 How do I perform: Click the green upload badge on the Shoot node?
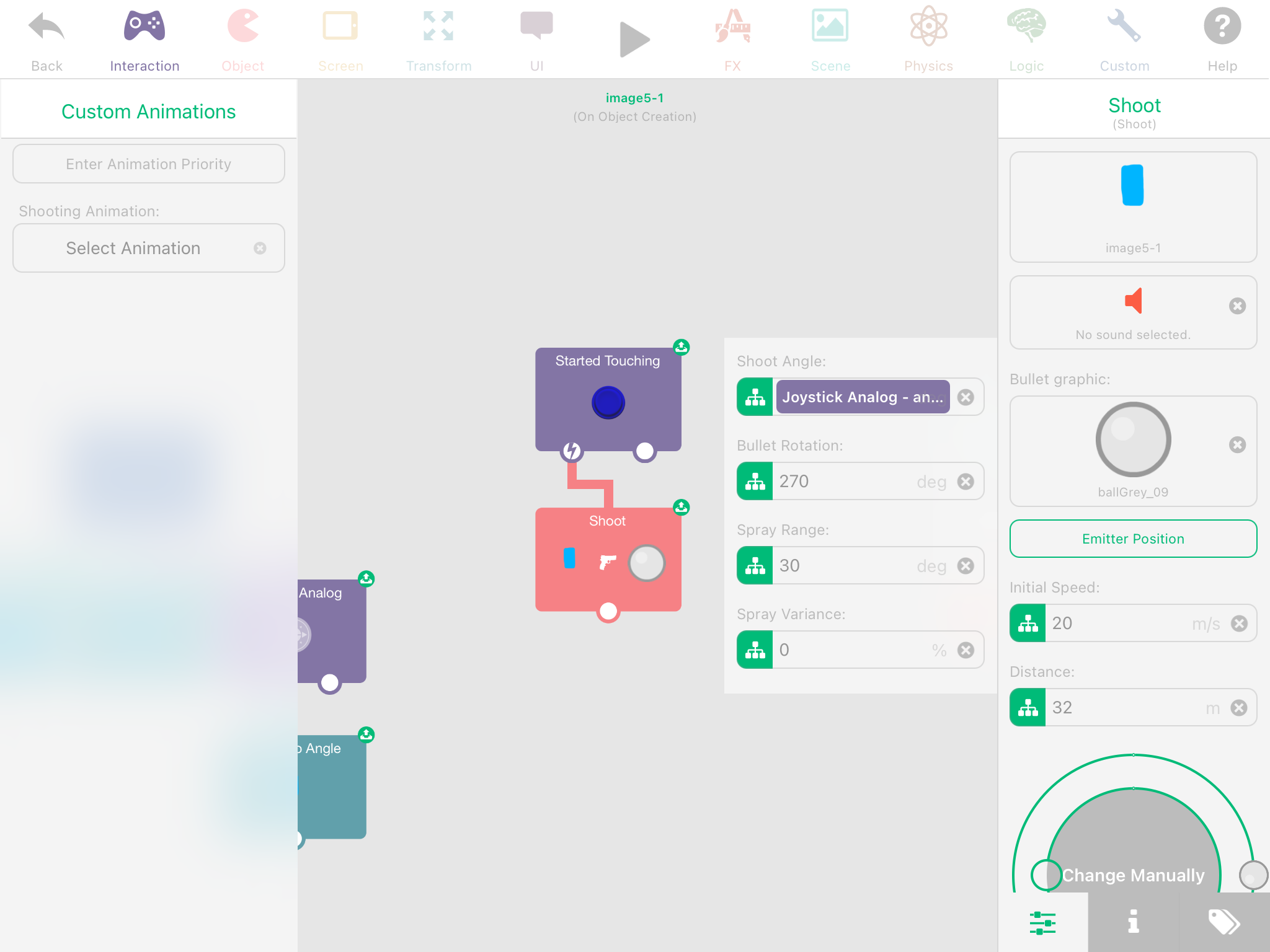[681, 508]
